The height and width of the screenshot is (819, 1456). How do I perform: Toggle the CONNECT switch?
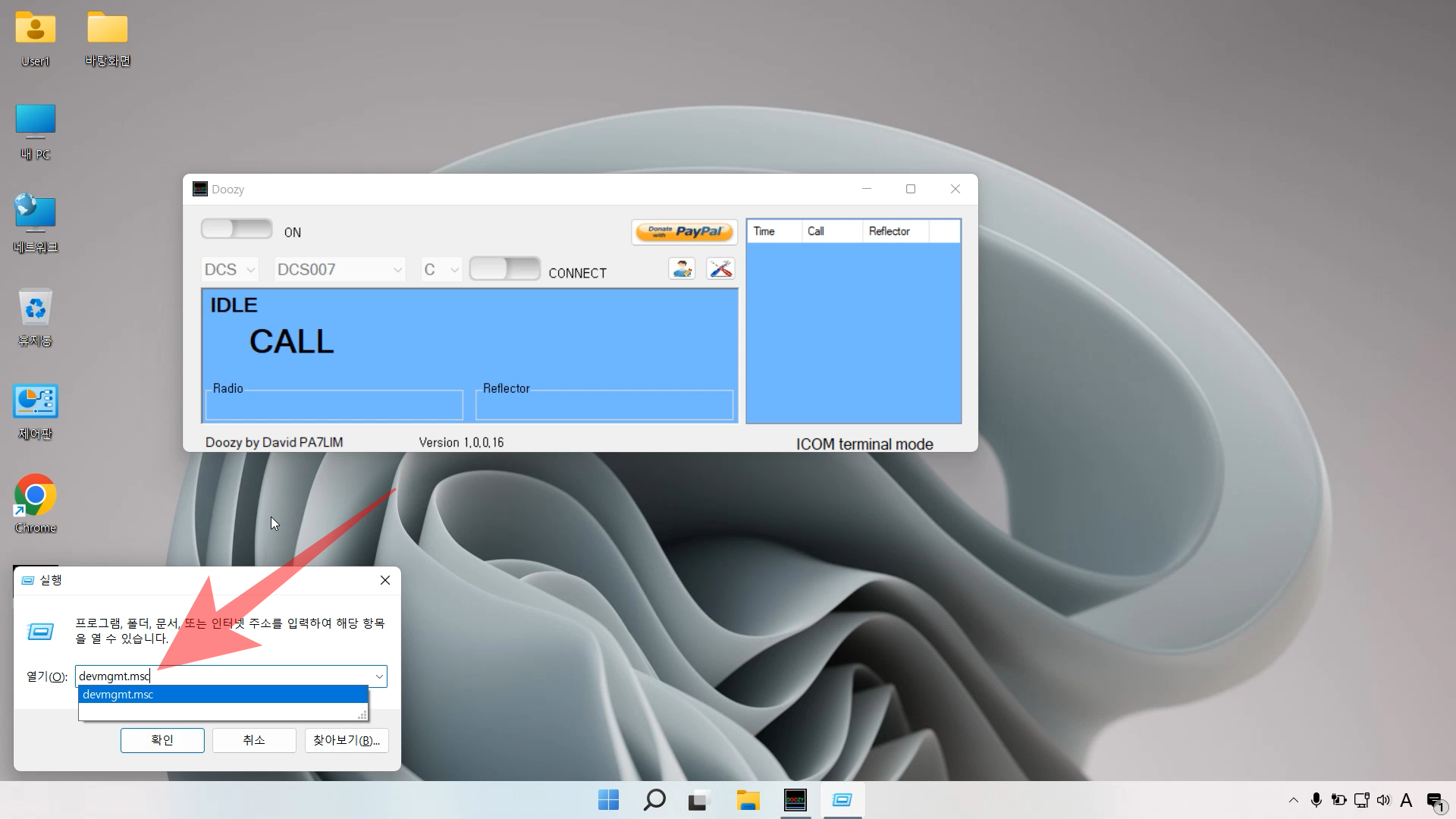[504, 268]
